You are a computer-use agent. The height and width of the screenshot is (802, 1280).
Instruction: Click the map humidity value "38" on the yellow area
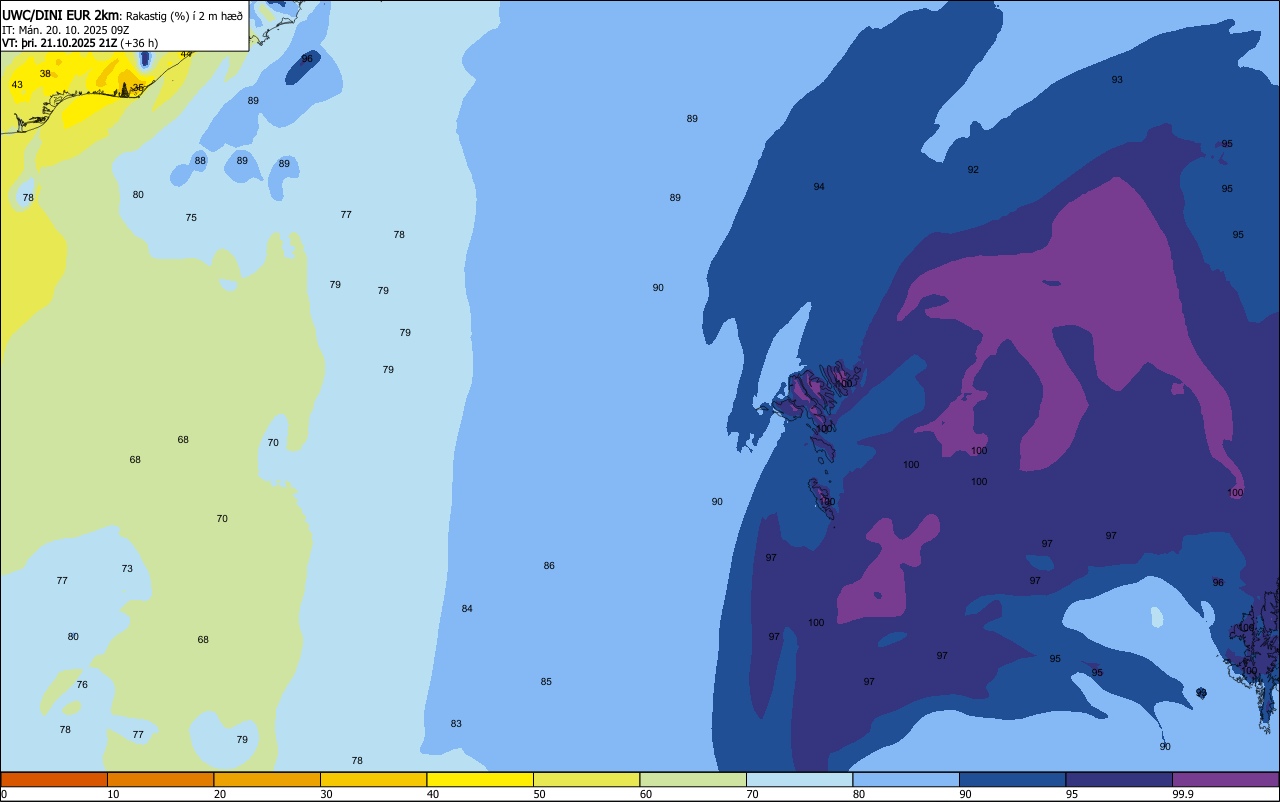pos(45,73)
